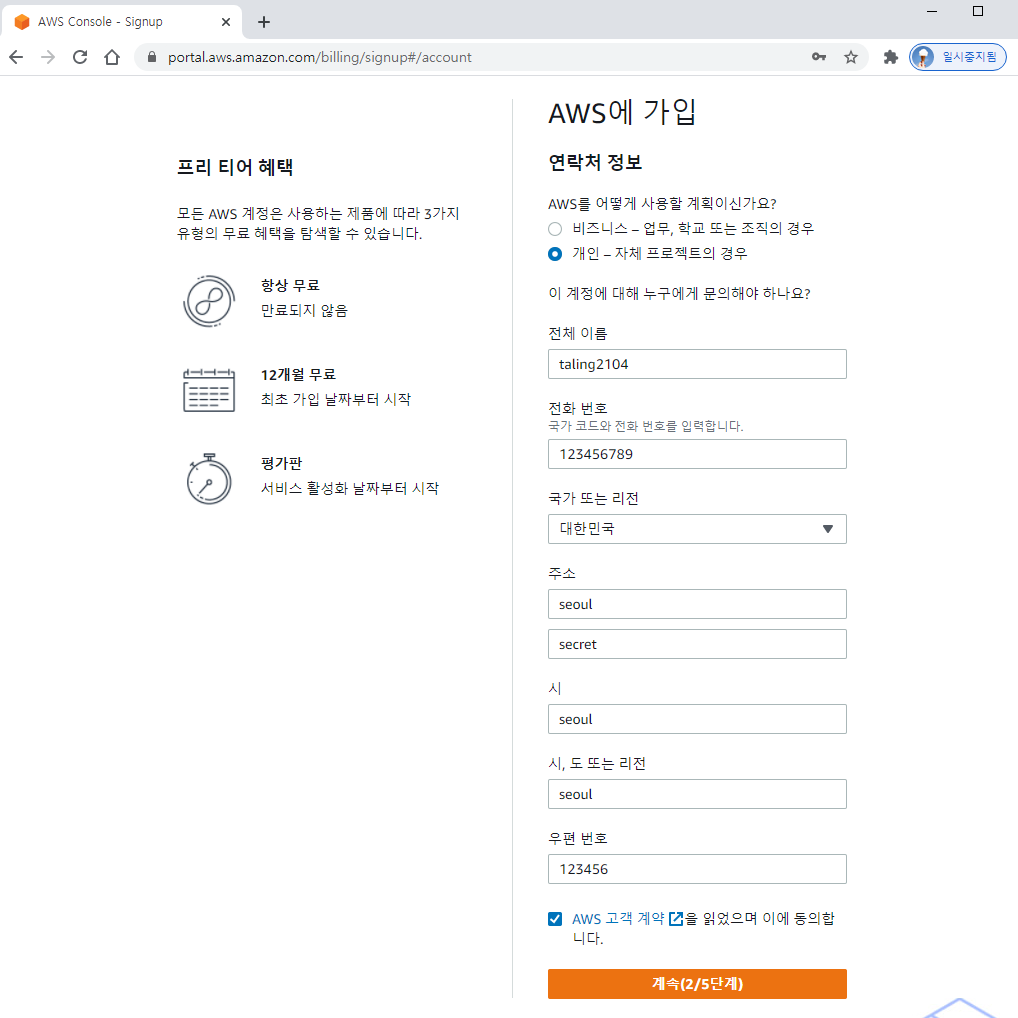Click the address bar URL
This screenshot has height=1018, width=1018.
319,57
